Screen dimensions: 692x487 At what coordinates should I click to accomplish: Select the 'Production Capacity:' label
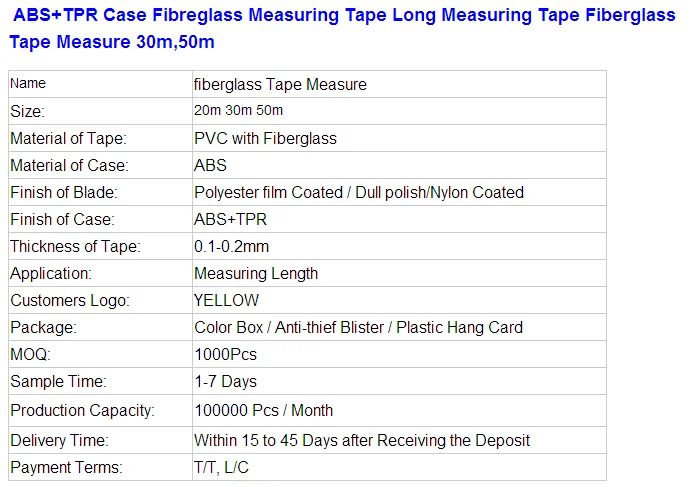pos(82,410)
